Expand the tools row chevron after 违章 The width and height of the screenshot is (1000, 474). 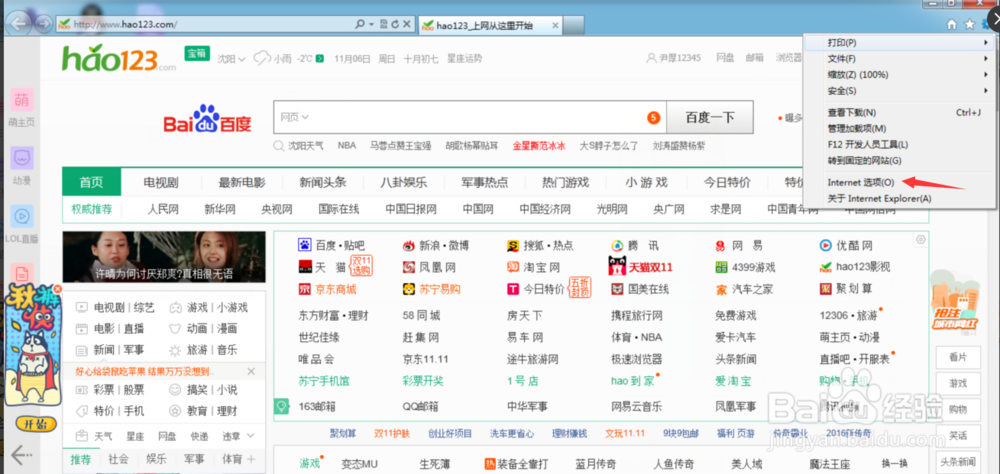point(251,436)
